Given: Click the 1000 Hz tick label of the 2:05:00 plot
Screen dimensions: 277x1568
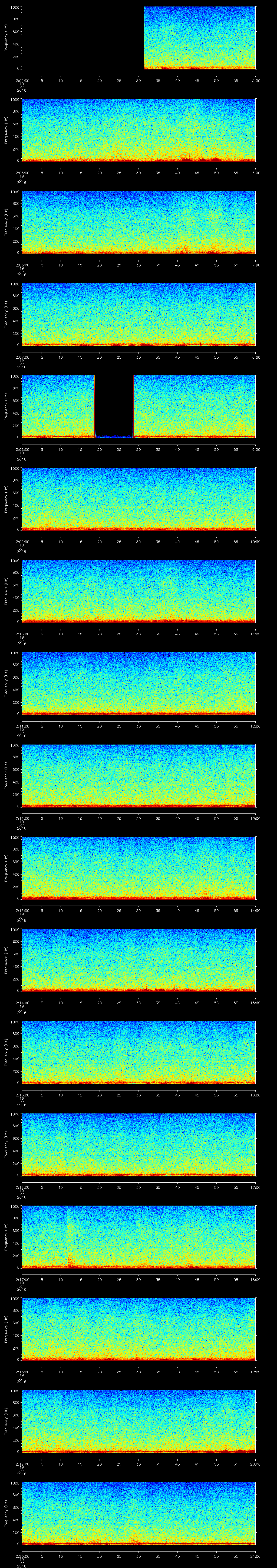Looking at the screenshot, I should pos(15,99).
